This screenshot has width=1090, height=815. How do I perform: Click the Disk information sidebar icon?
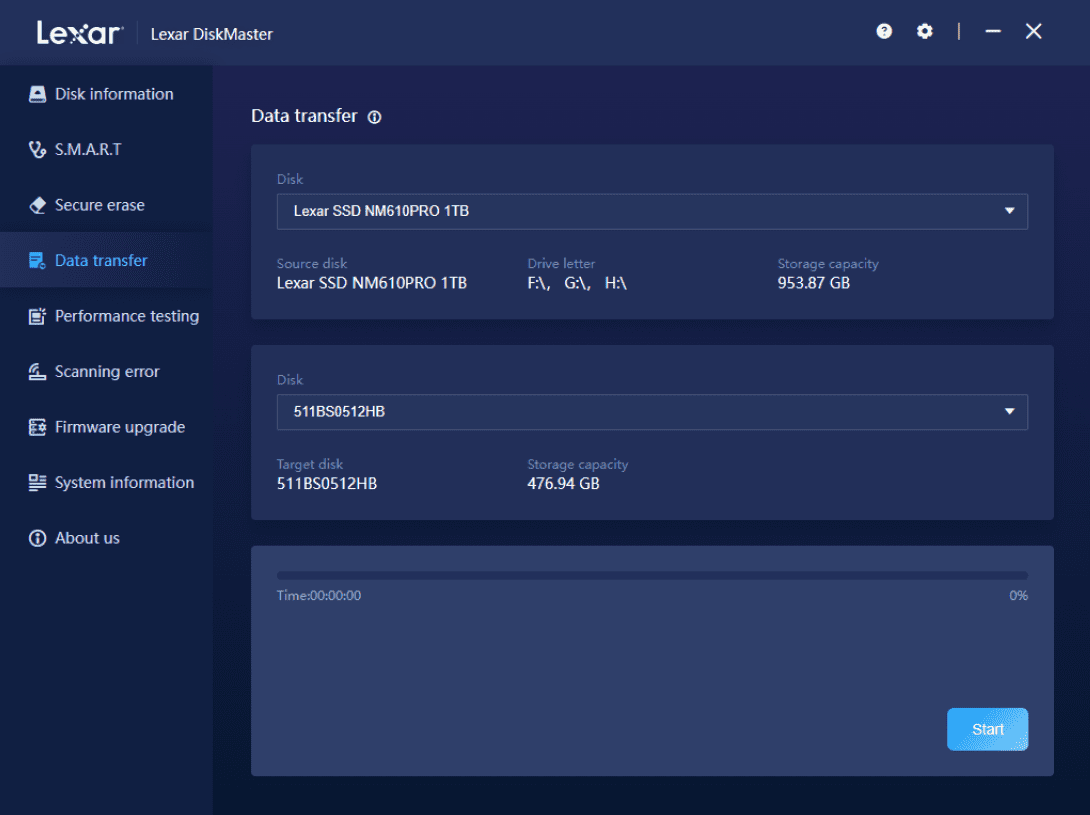pos(38,94)
